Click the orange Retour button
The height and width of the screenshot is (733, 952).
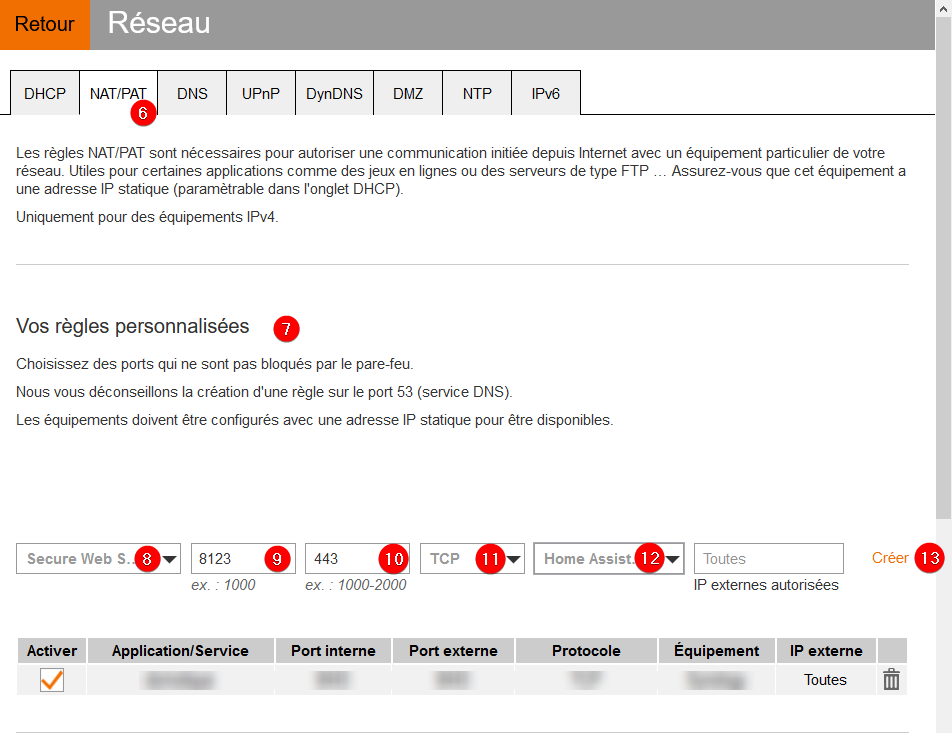tap(44, 24)
